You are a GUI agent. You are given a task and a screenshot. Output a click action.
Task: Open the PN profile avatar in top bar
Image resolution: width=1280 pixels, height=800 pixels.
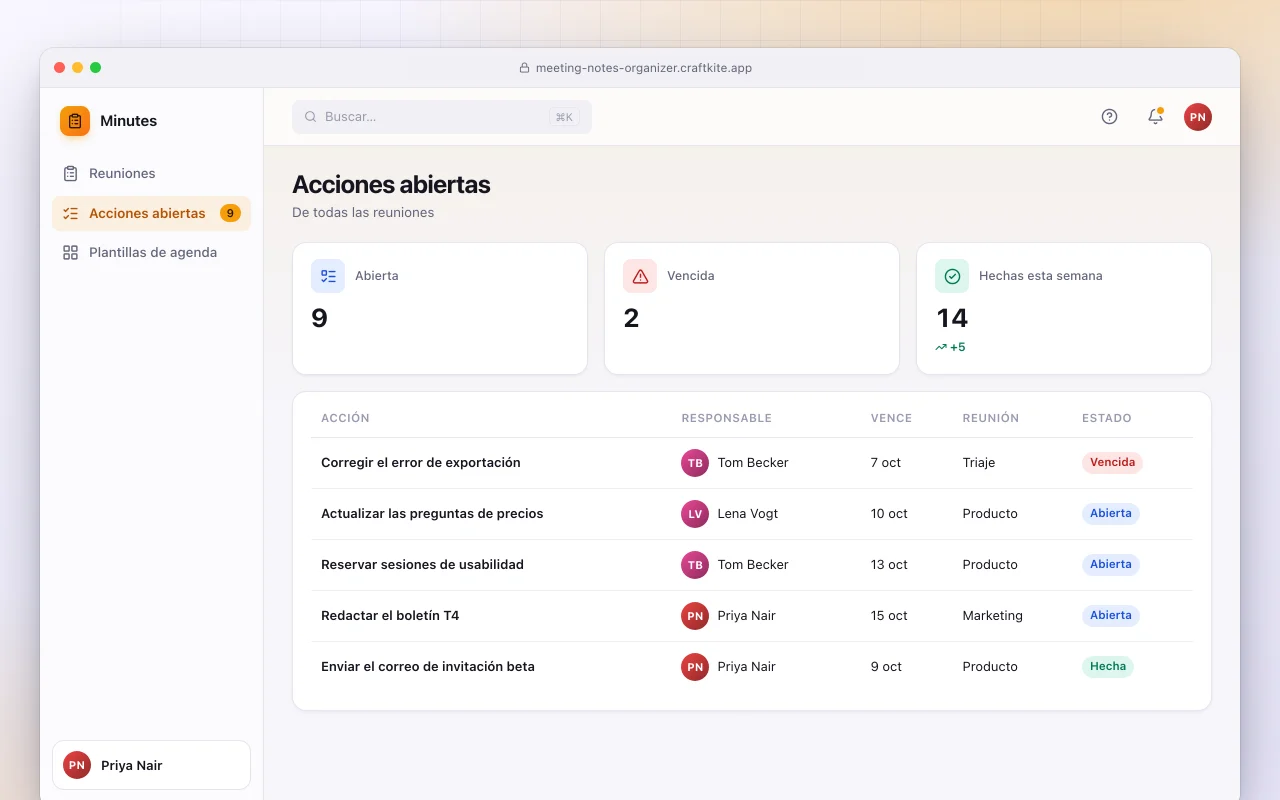click(1198, 117)
